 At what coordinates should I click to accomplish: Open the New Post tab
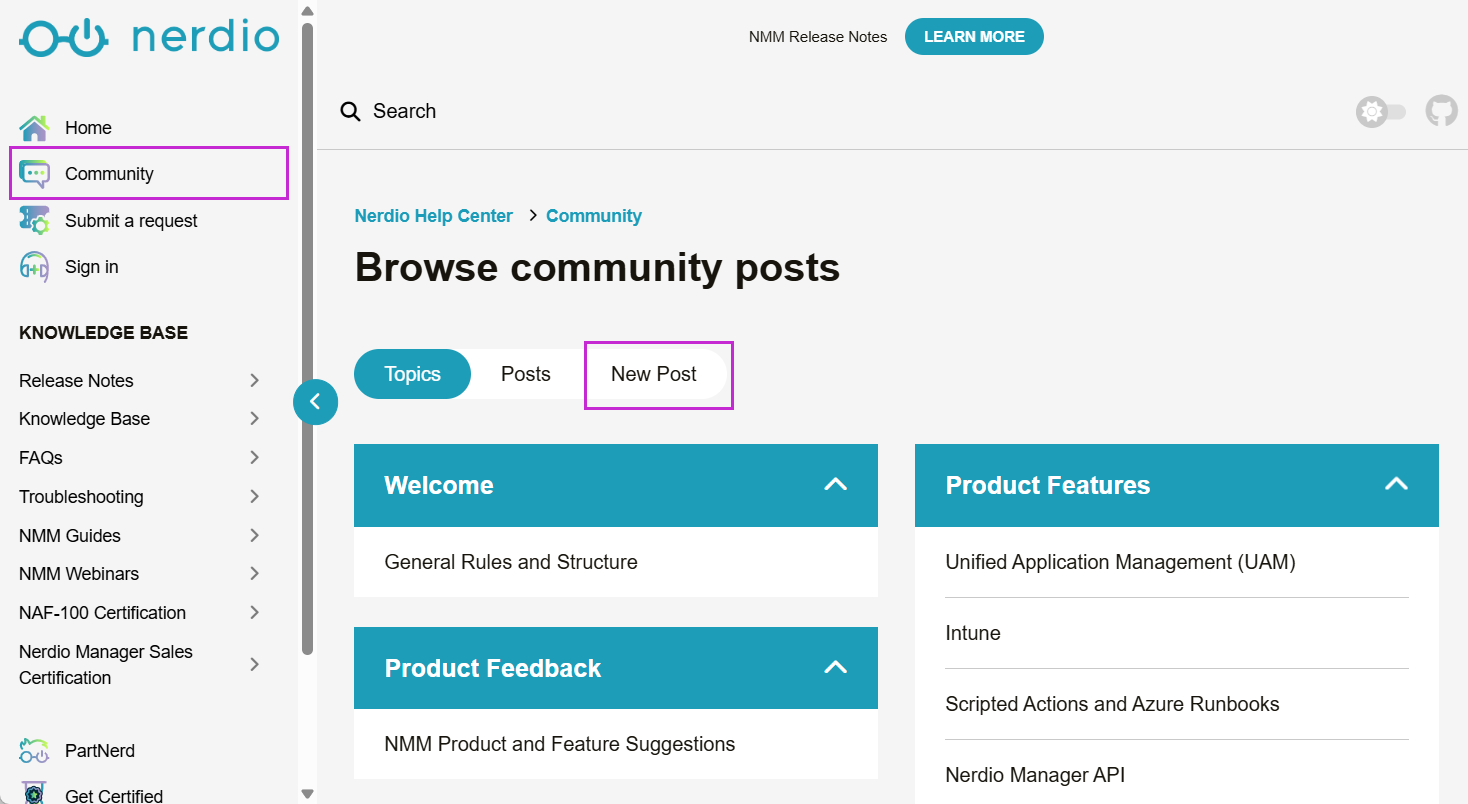(x=654, y=374)
